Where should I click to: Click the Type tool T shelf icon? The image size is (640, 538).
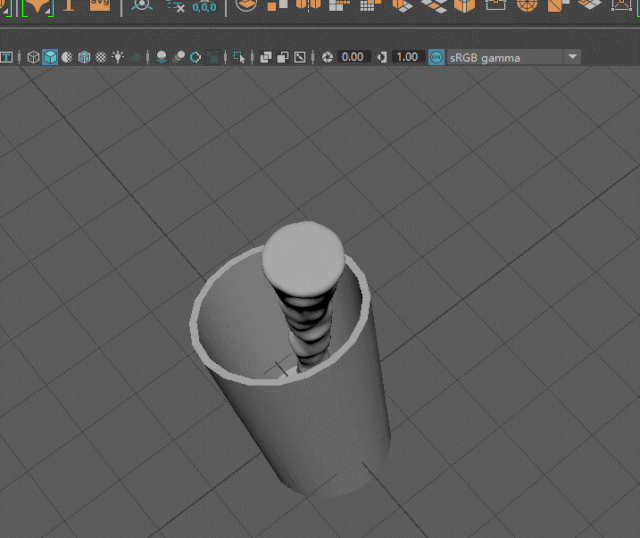coord(69,6)
